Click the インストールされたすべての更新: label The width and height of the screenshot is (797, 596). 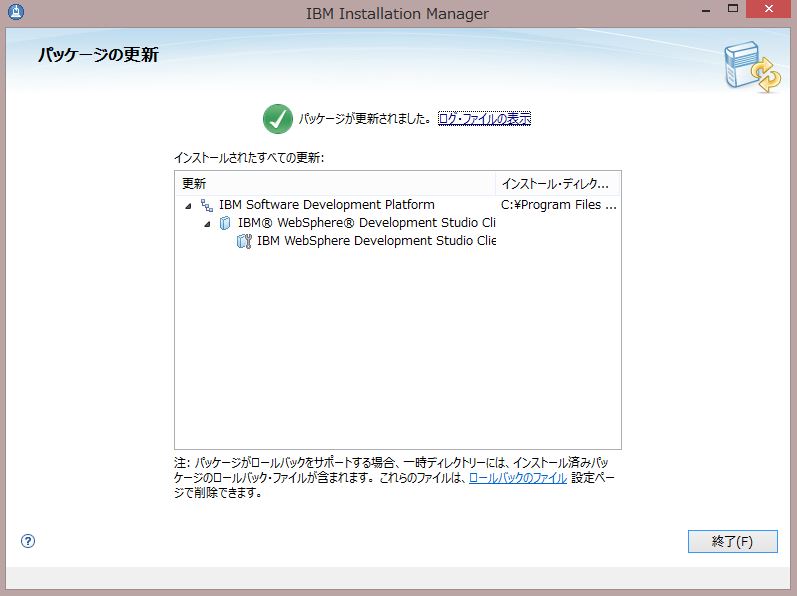pos(249,158)
